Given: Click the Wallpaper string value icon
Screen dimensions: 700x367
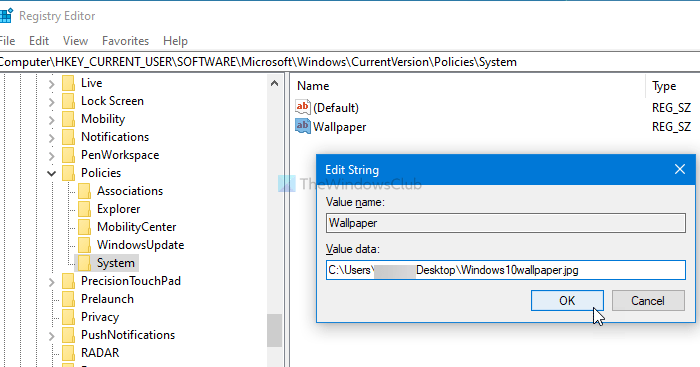Looking at the screenshot, I should click(x=302, y=126).
